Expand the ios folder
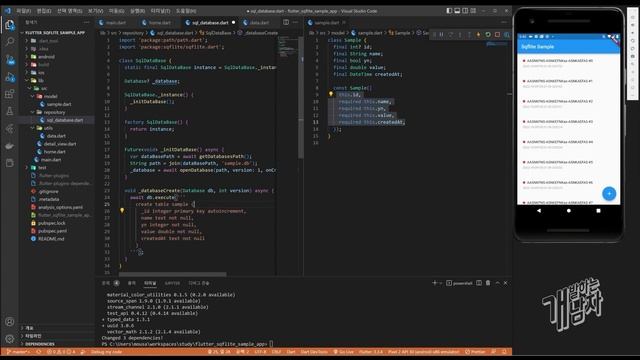This screenshot has width=640, height=360. pyautogui.click(x=41, y=73)
